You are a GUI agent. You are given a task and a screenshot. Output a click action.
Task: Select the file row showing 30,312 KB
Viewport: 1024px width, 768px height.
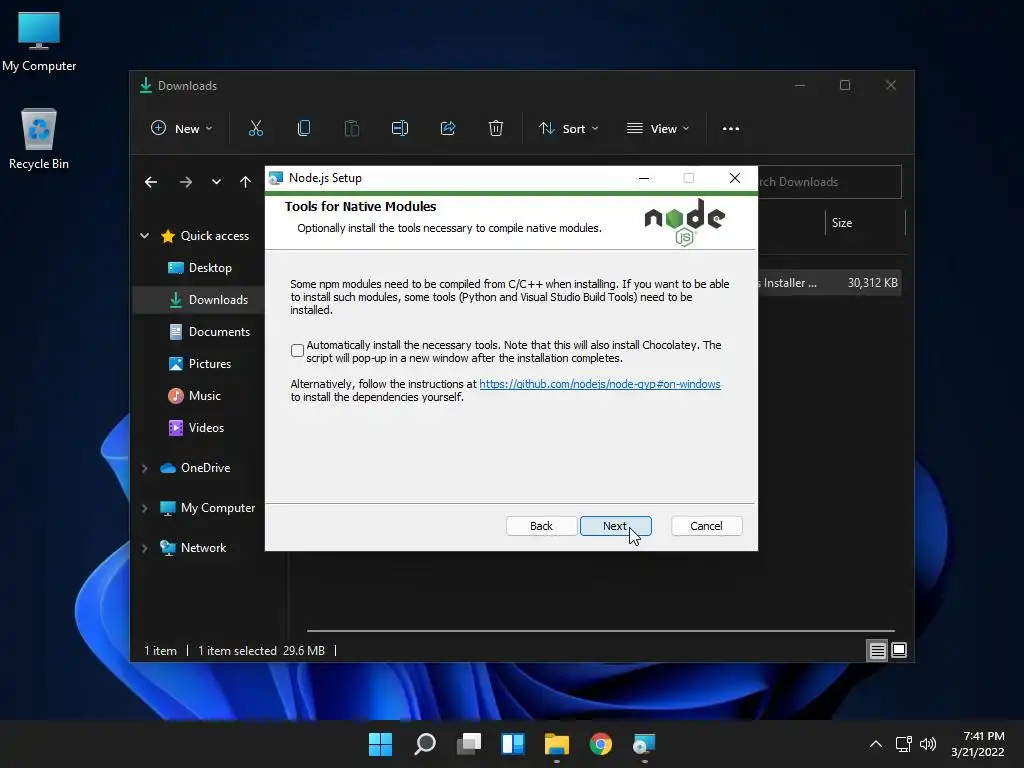click(x=829, y=283)
